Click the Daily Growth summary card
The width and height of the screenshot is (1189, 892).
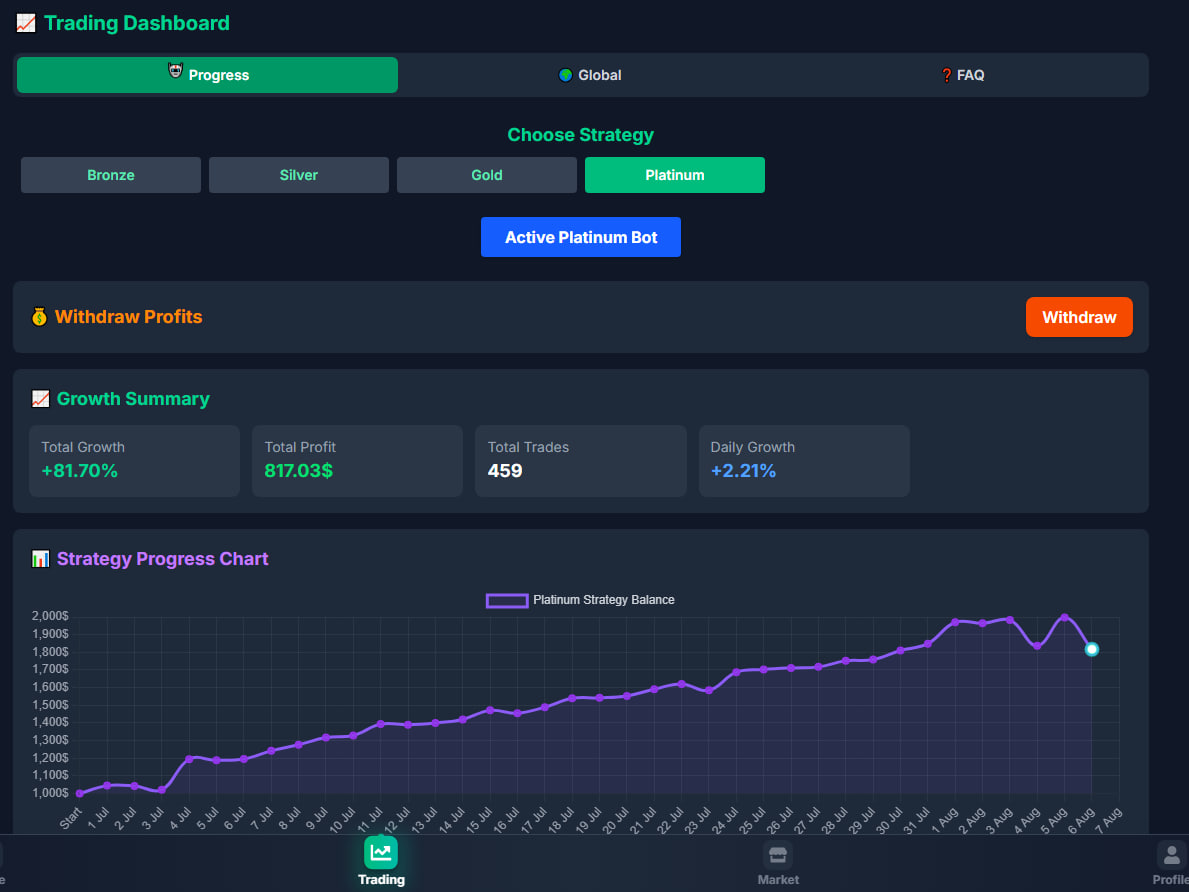pyautogui.click(x=804, y=461)
